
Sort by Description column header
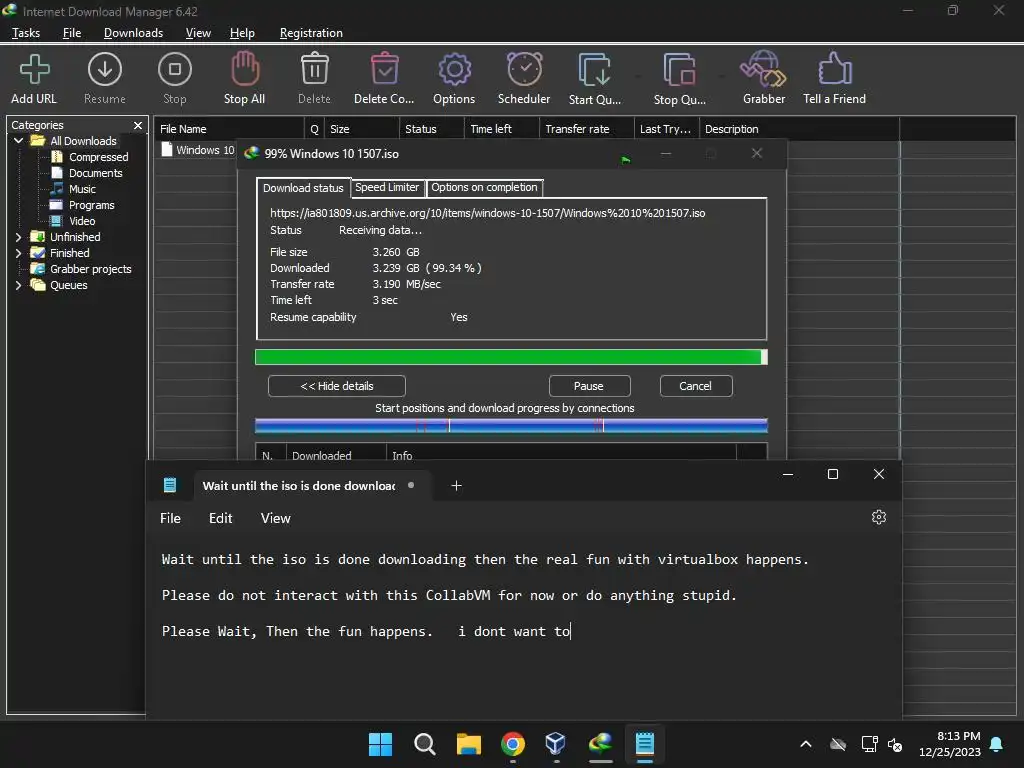click(x=799, y=129)
